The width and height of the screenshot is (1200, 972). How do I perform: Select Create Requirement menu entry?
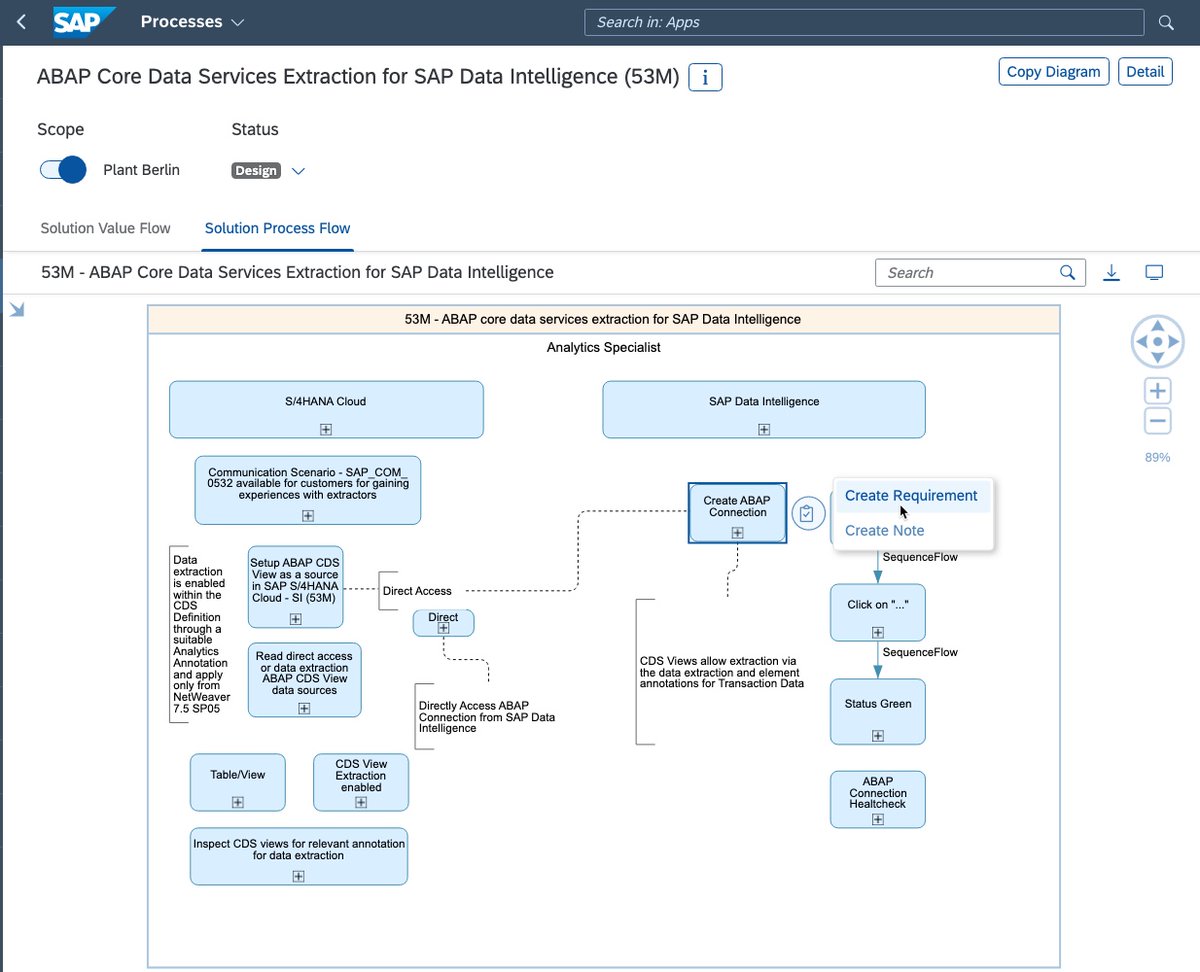[911, 496]
